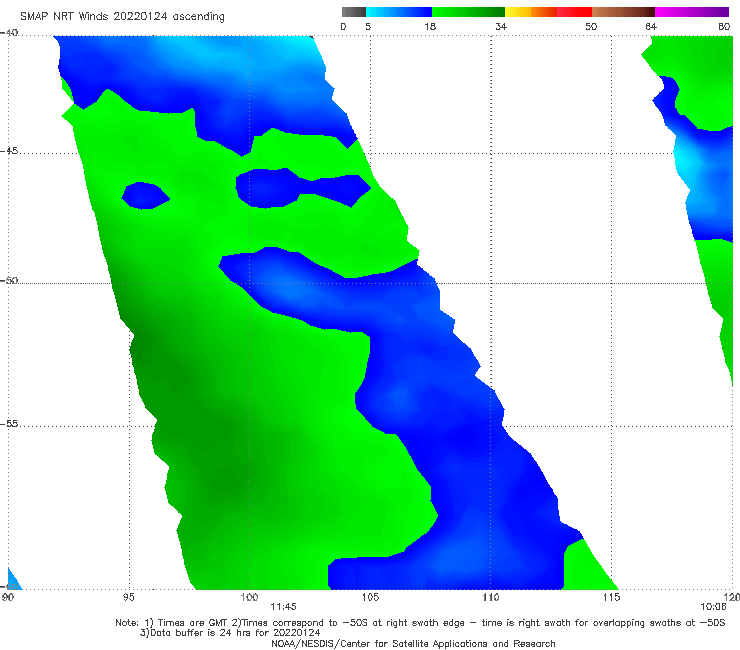
Task: Click the magenta-purple segment of the color bar
Action: pyautogui.click(x=692, y=12)
